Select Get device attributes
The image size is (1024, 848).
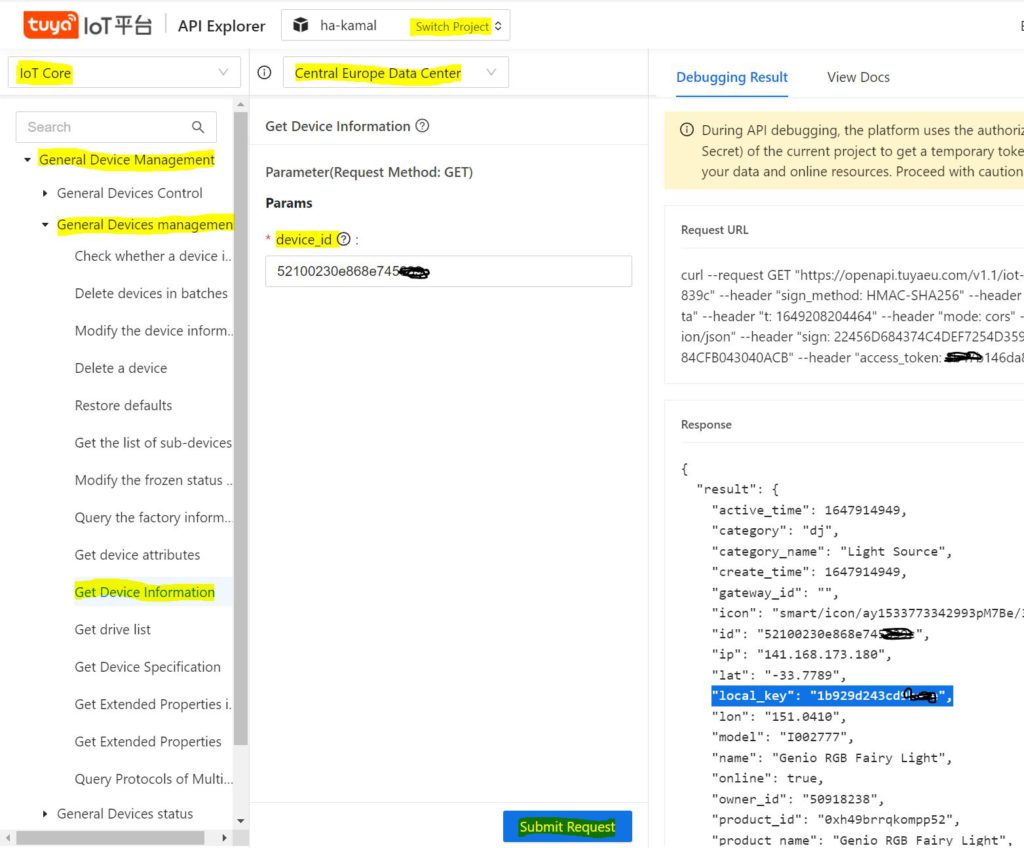pos(137,555)
